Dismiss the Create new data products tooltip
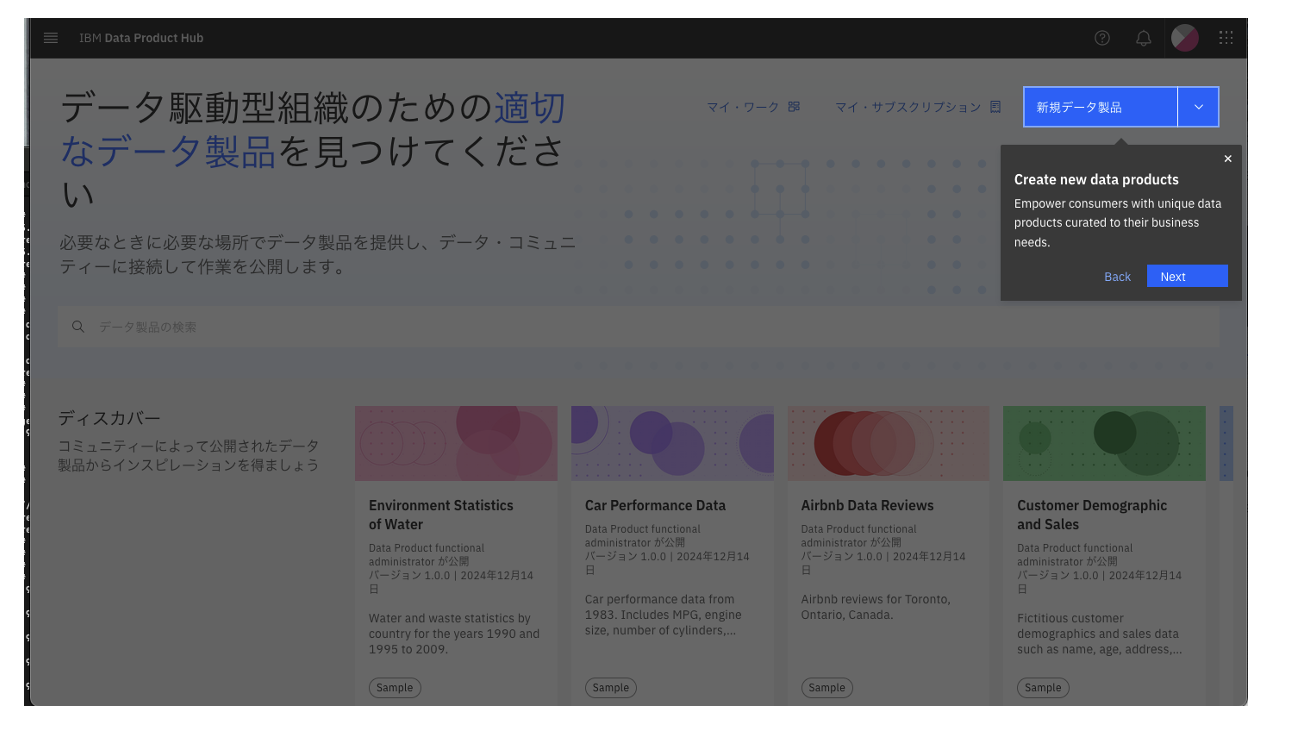The image size is (1290, 736). [x=1228, y=158]
